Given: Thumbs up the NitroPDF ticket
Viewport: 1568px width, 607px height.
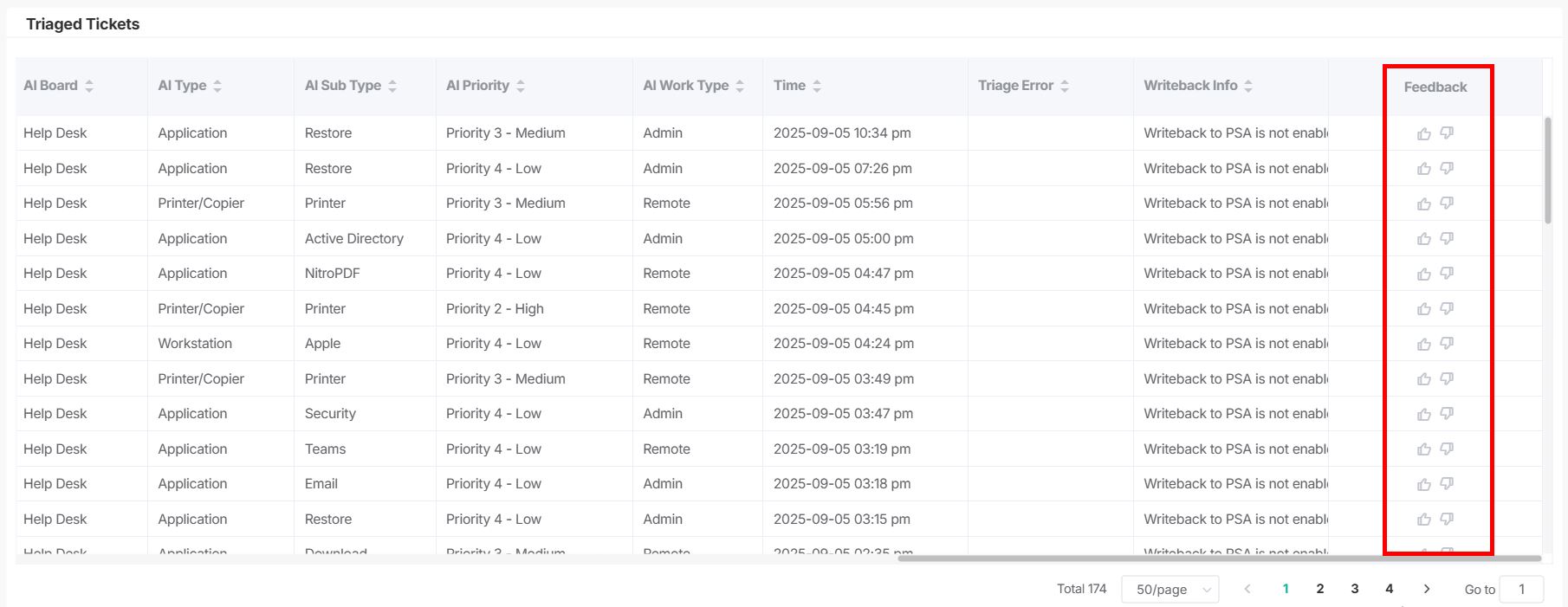Looking at the screenshot, I should point(1423,274).
